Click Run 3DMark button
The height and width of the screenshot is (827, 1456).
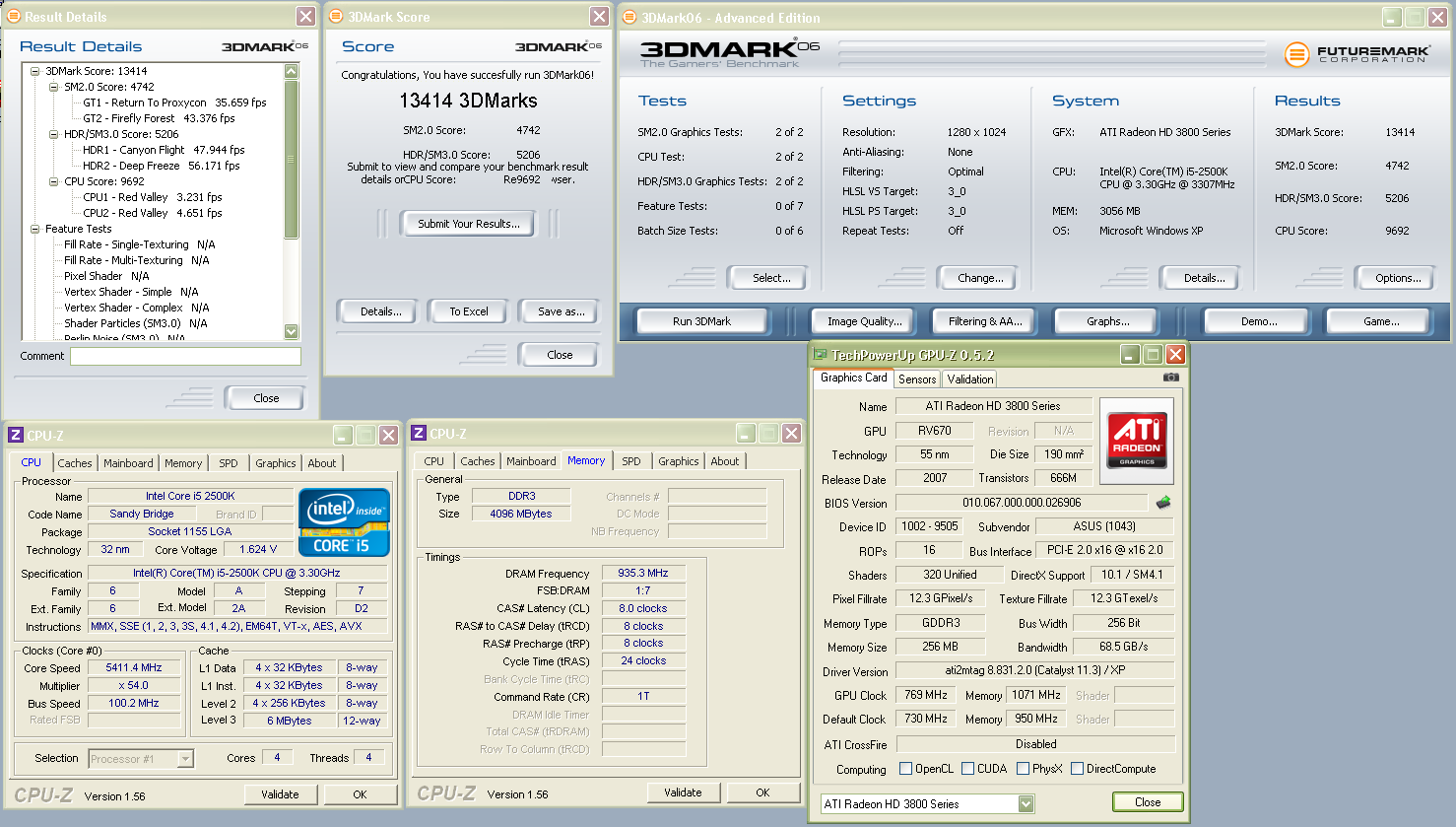(x=702, y=321)
